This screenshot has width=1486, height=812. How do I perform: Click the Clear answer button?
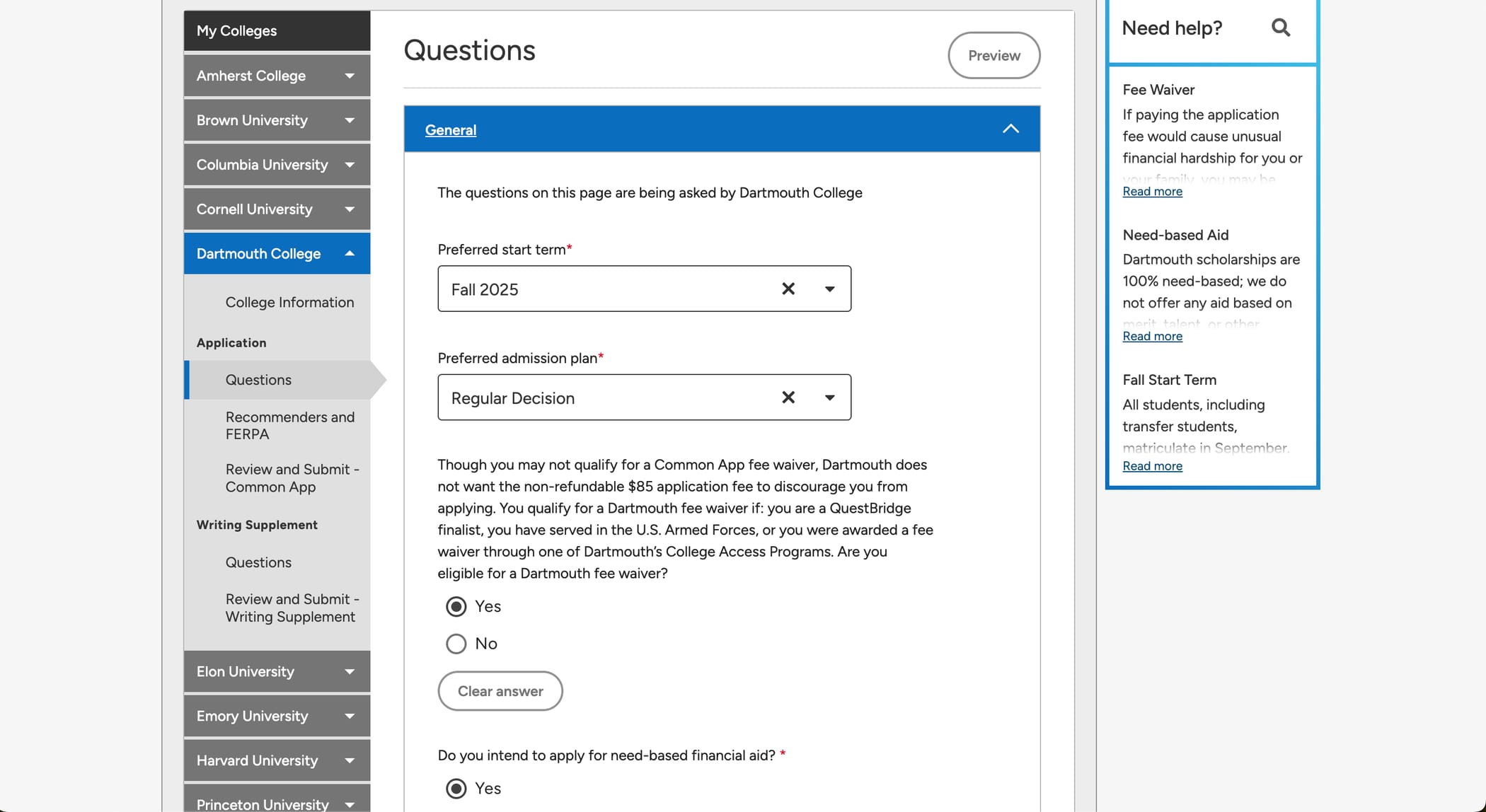500,690
